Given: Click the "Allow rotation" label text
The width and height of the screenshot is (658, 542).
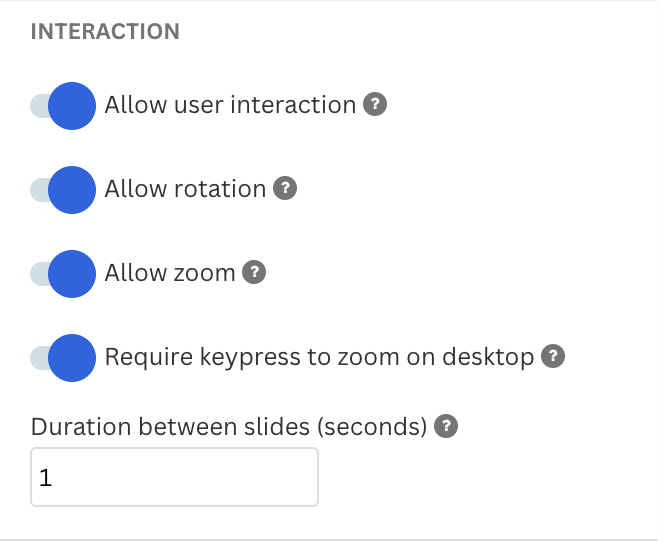Looking at the screenshot, I should [185, 189].
